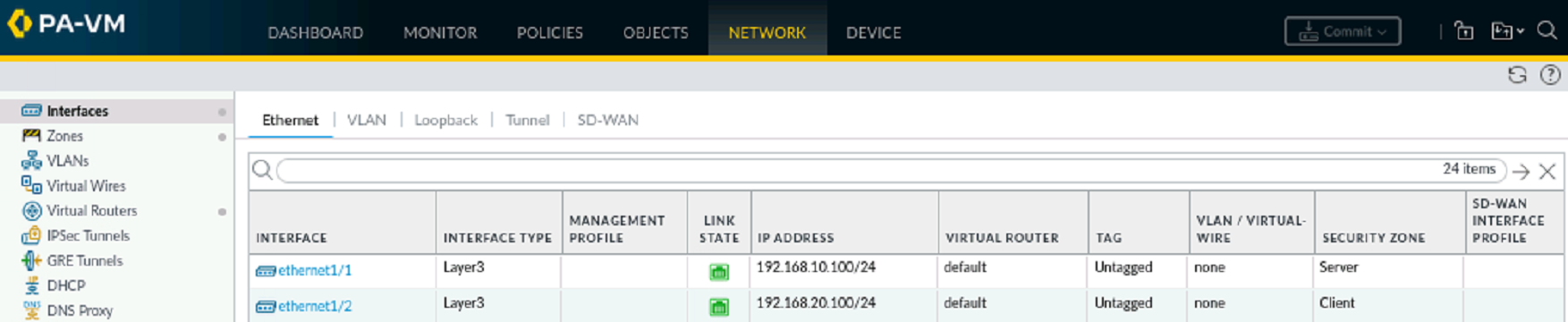Sort by the Interface Type column header
The image size is (1568, 322).
(499, 222)
